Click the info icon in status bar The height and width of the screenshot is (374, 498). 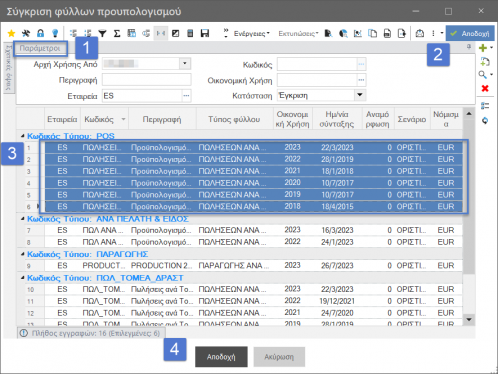click(x=24, y=333)
